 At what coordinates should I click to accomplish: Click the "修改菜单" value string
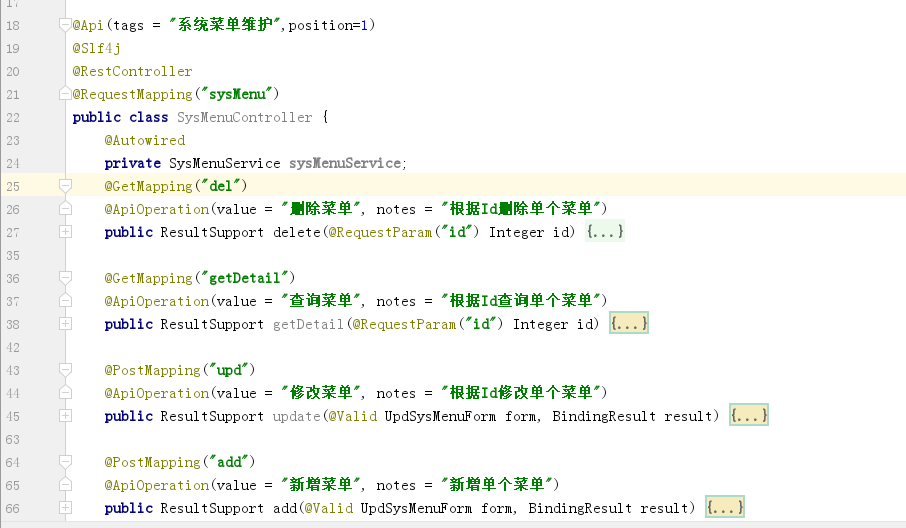(x=321, y=393)
